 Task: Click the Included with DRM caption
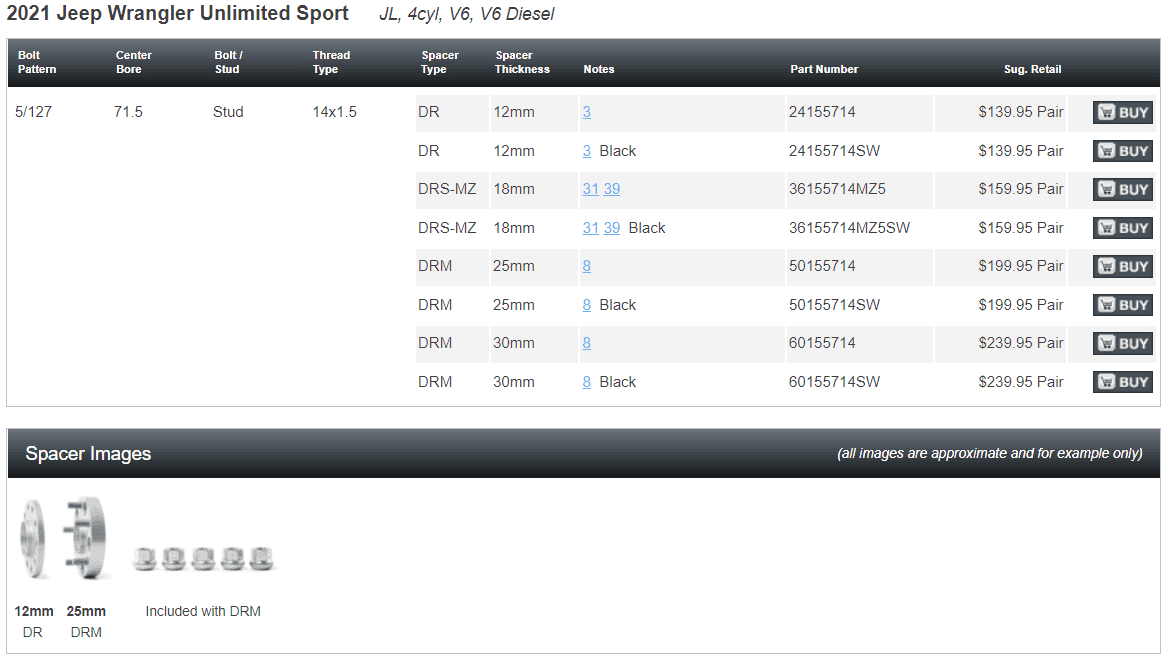pyautogui.click(x=203, y=612)
